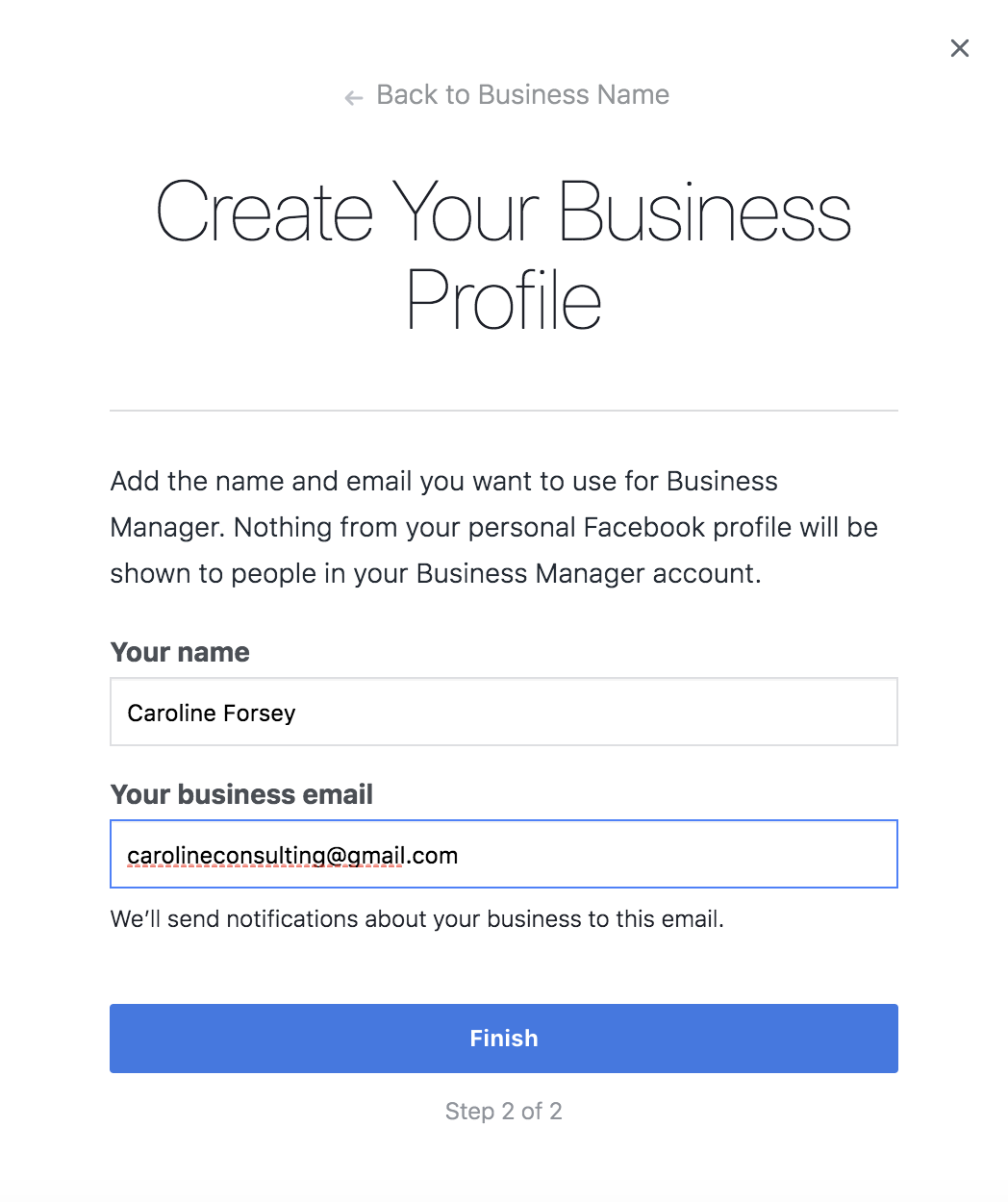
Task: Click the notifications helper text below the email field
Action: coord(416,919)
